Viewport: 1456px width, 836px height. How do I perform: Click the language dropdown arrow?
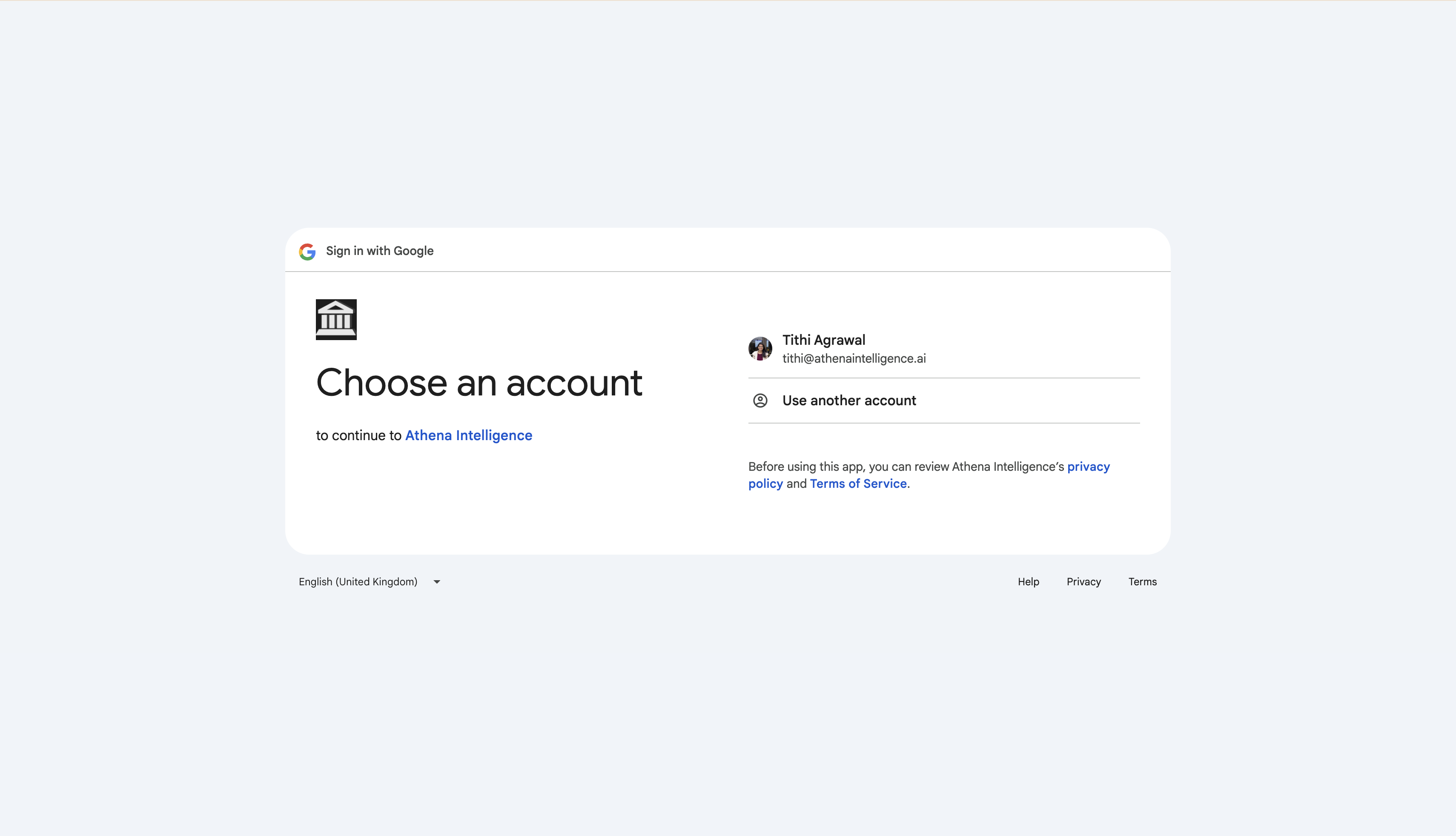pyautogui.click(x=437, y=582)
